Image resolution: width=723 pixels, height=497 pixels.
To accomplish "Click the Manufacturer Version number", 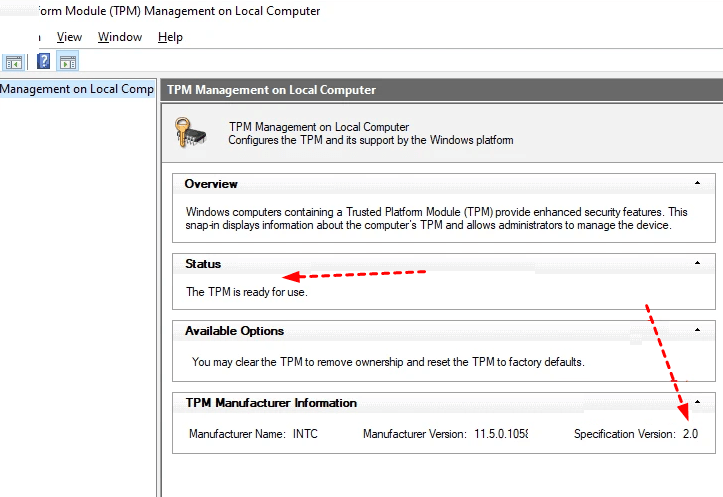I will (x=499, y=434).
